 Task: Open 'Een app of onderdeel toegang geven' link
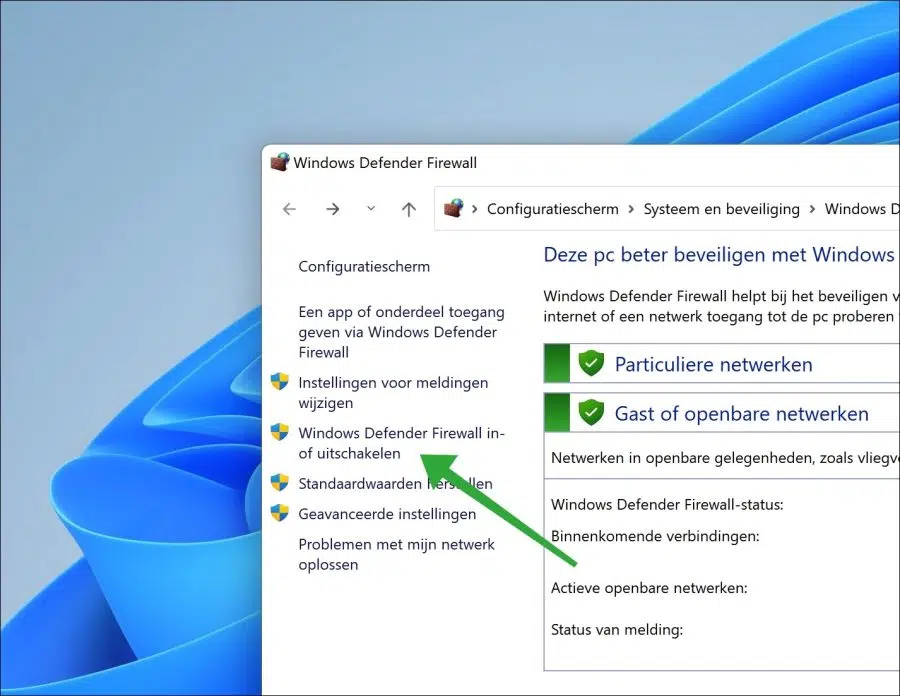401,332
